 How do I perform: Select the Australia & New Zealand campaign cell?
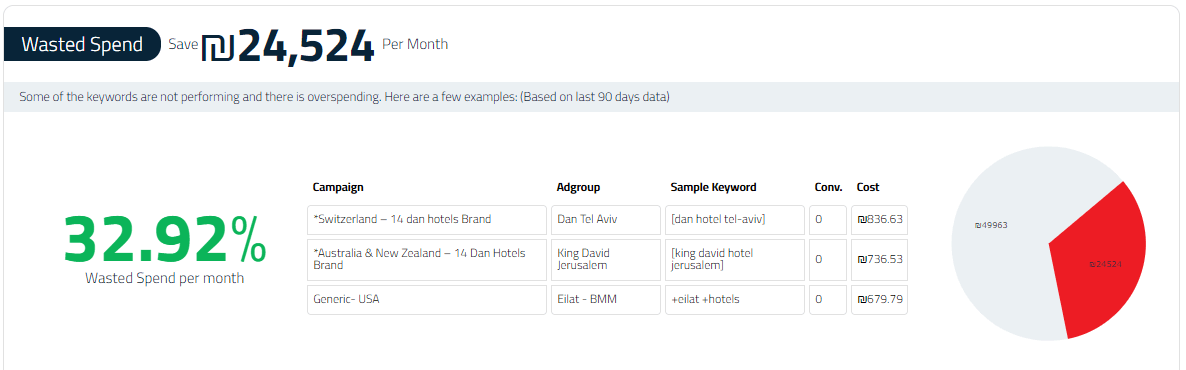coord(427,260)
